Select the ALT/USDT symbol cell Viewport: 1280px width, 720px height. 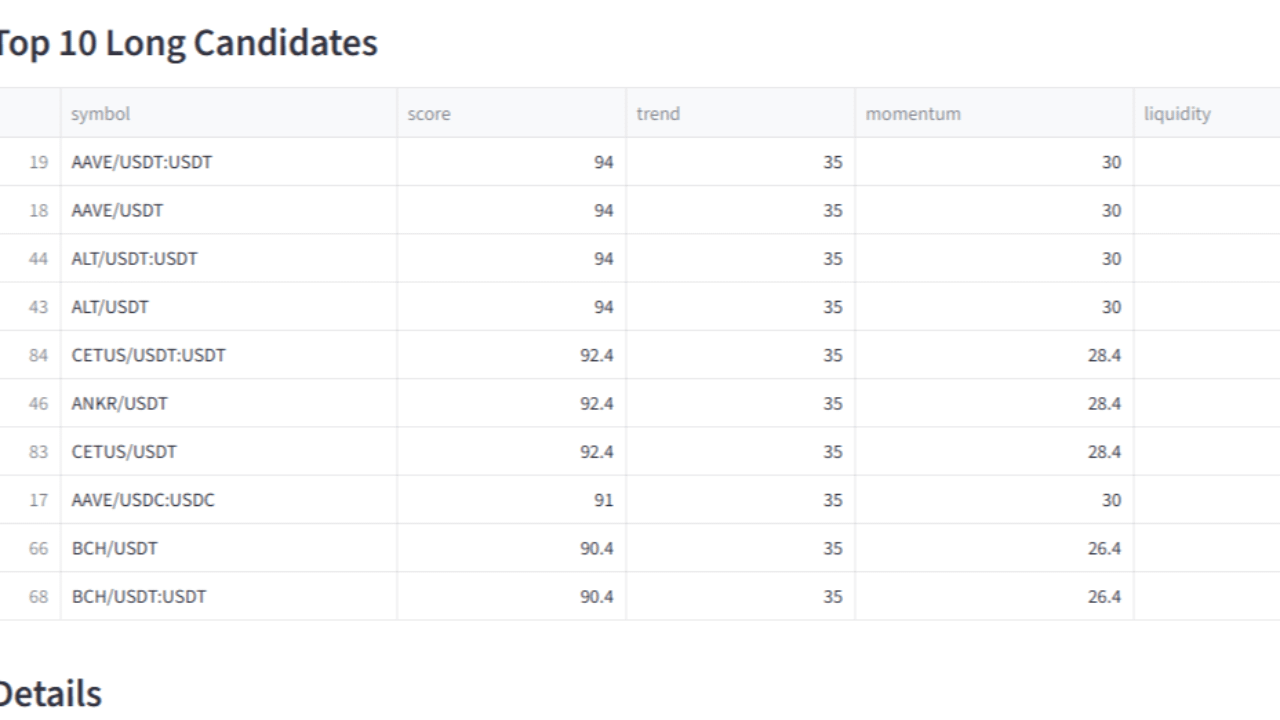pos(228,307)
